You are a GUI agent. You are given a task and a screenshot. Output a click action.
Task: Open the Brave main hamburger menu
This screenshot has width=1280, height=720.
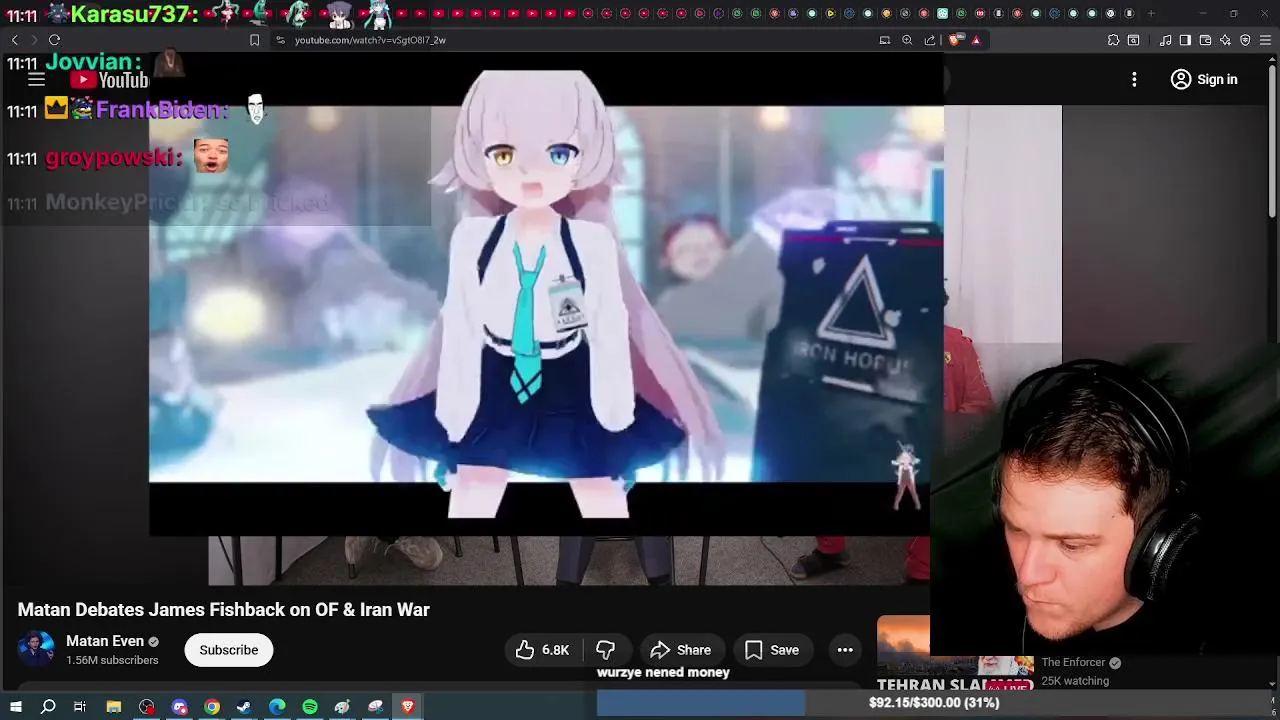(x=1265, y=40)
